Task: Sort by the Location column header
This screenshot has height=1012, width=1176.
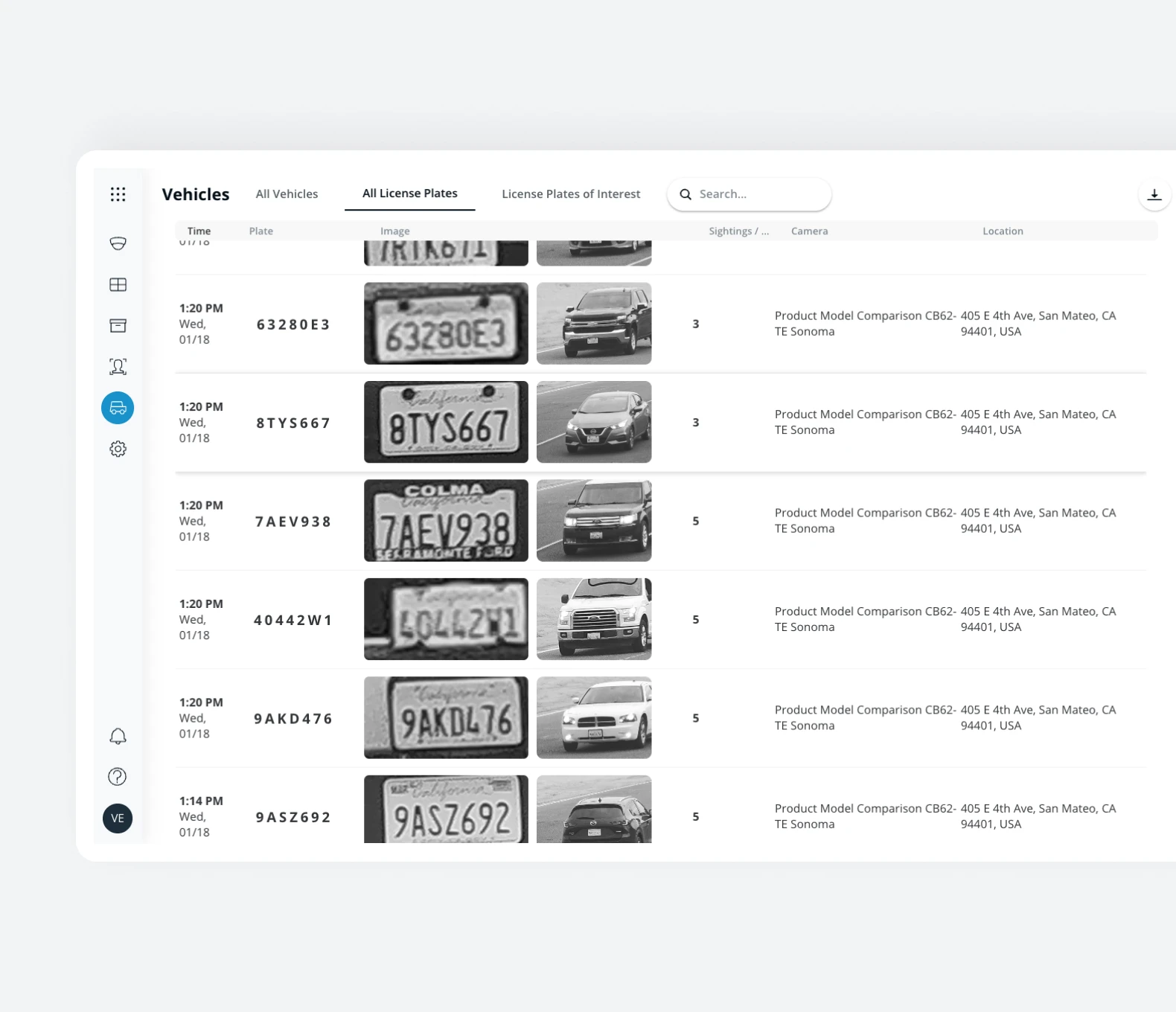Action: click(x=1003, y=231)
